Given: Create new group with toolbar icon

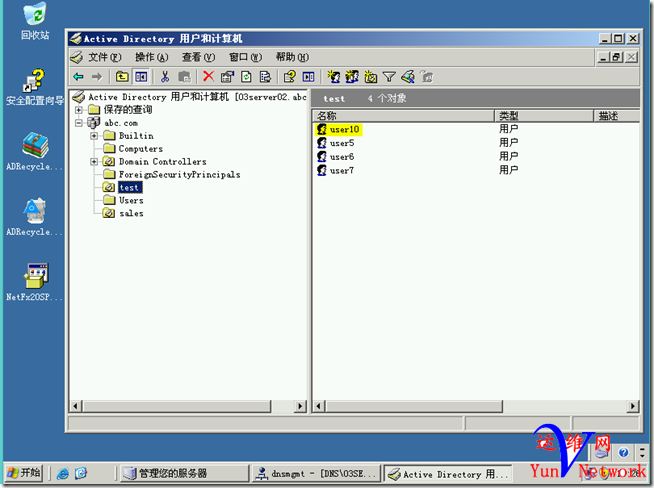Looking at the screenshot, I should [352, 77].
